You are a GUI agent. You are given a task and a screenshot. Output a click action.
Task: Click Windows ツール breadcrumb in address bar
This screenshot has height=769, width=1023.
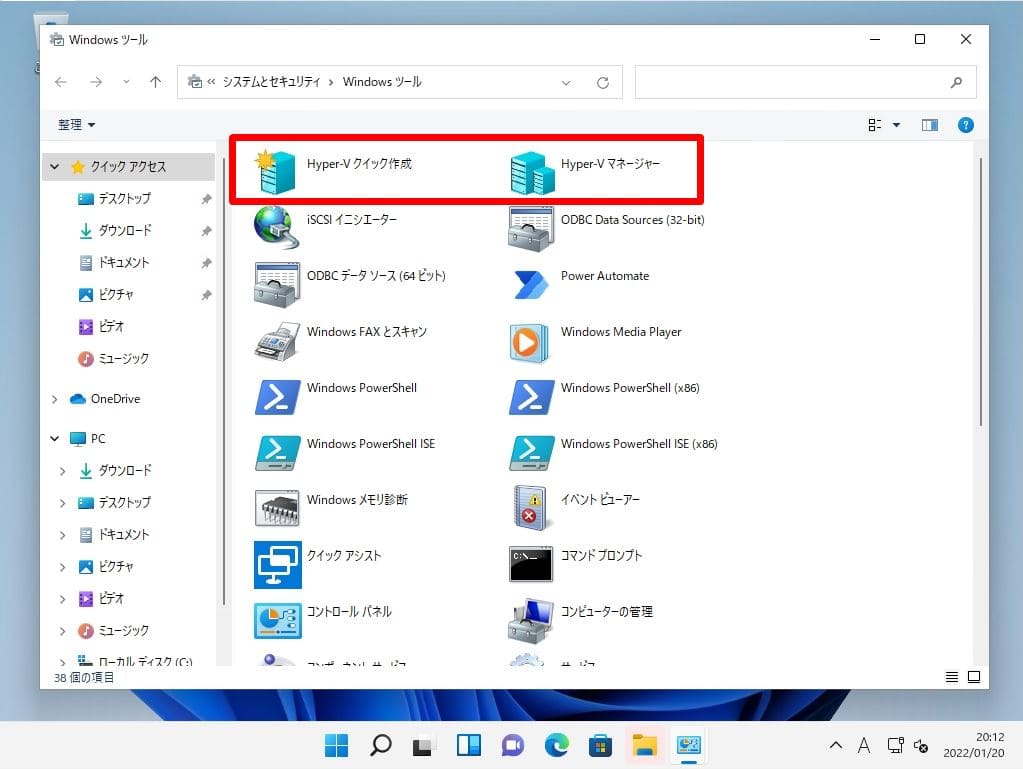pyautogui.click(x=382, y=82)
